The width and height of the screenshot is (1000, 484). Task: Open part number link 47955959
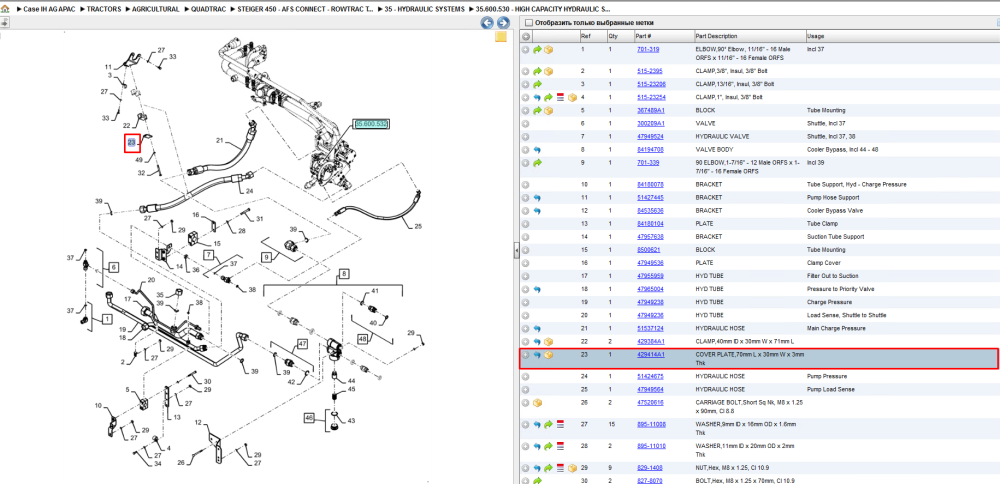coord(651,276)
